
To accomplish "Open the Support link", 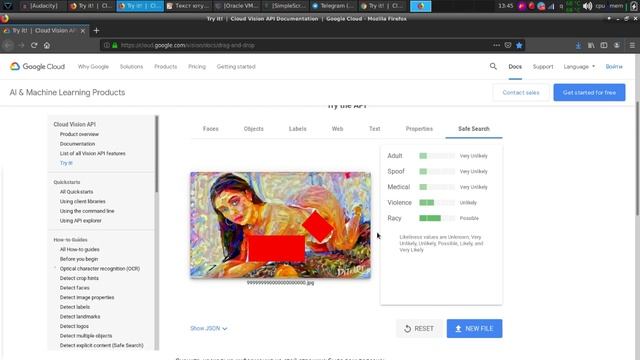I will tap(543, 67).
